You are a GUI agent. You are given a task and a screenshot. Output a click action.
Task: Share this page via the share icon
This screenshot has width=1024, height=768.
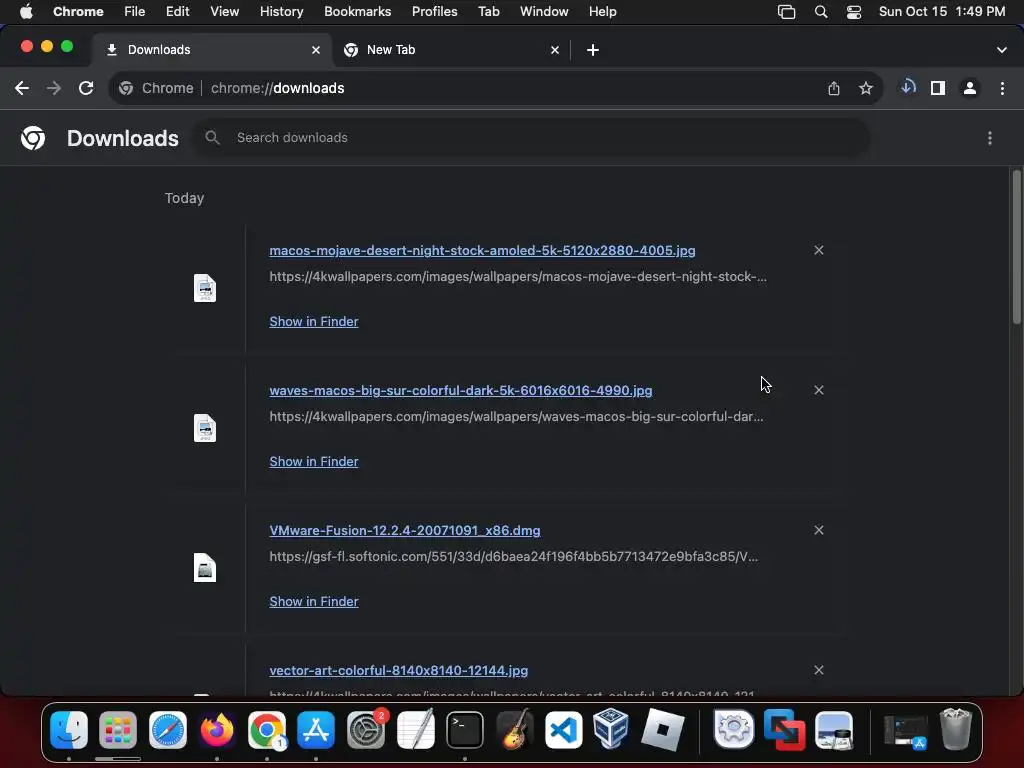(834, 88)
